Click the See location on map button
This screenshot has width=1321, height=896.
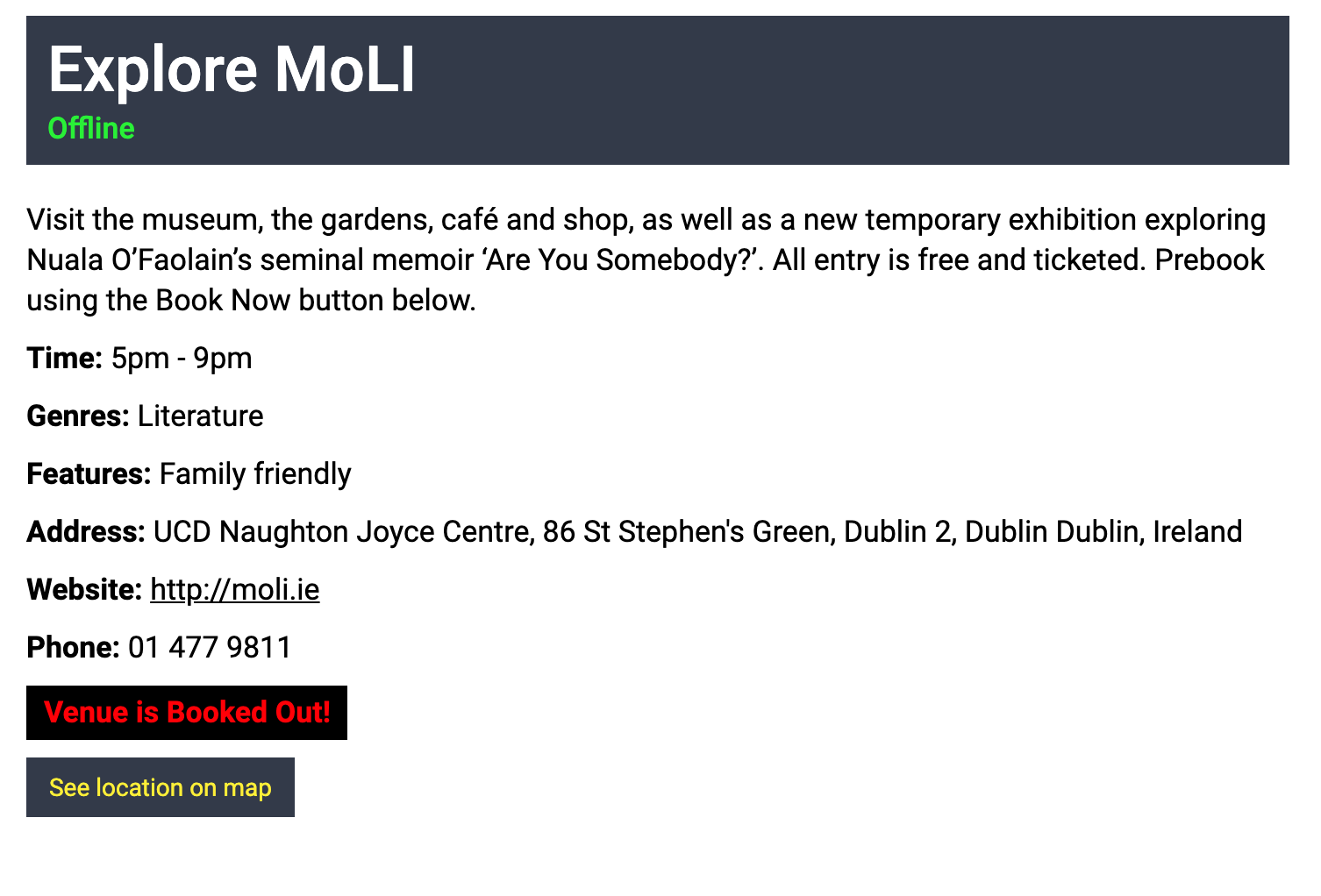161,787
